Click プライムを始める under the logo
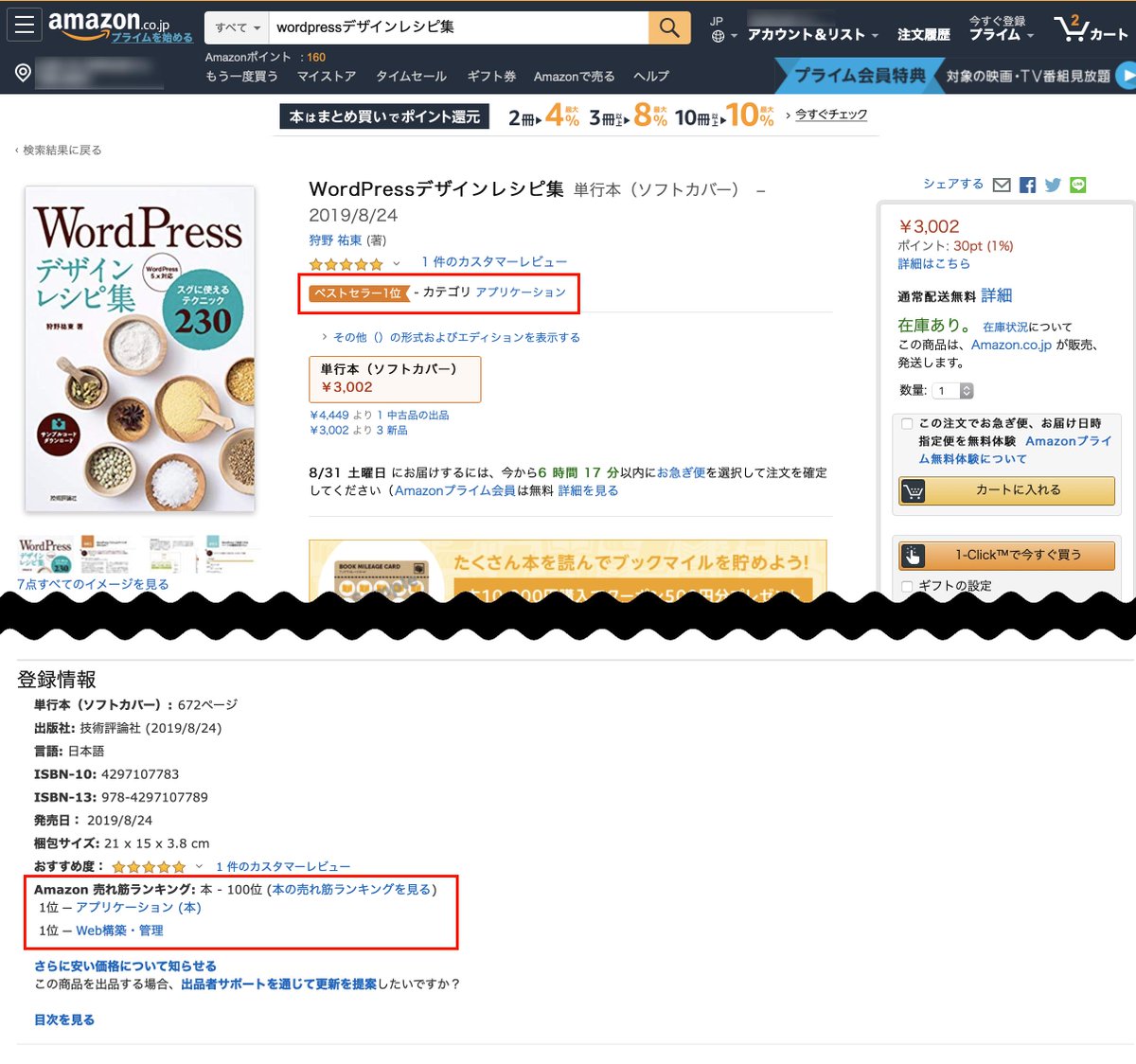The image size is (1136, 1064). [x=151, y=38]
